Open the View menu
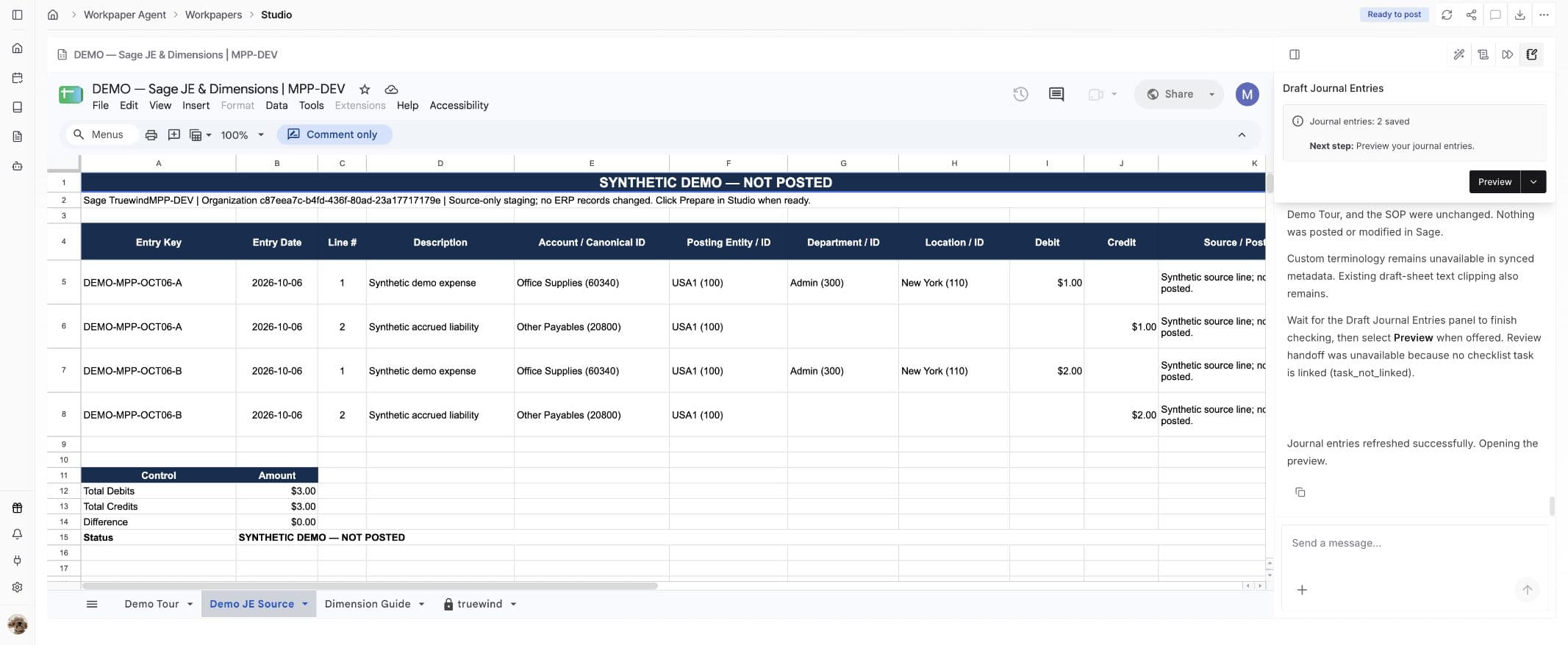This screenshot has width=1568, height=645. pos(160,105)
